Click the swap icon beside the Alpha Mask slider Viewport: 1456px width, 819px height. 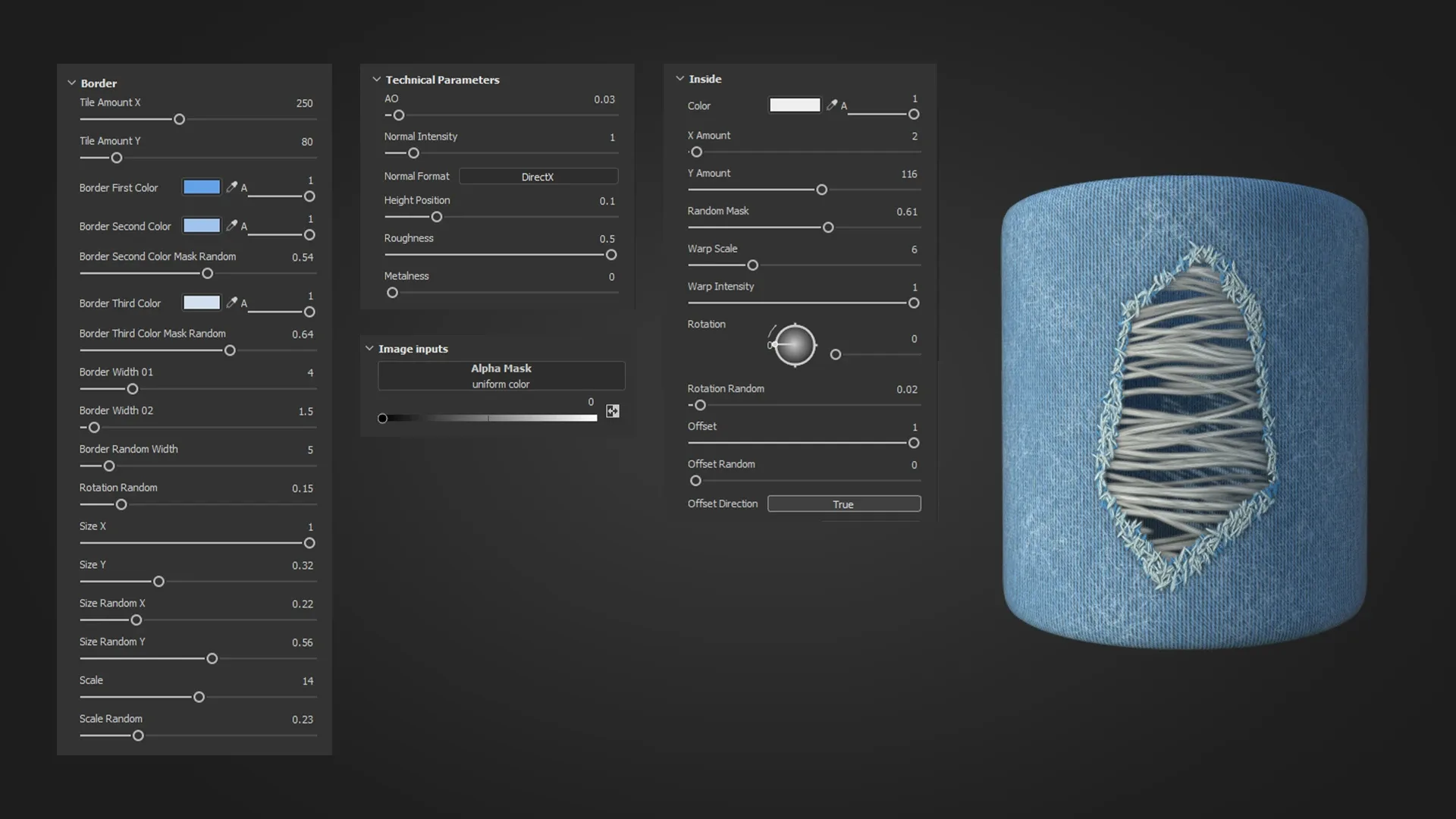coord(612,411)
